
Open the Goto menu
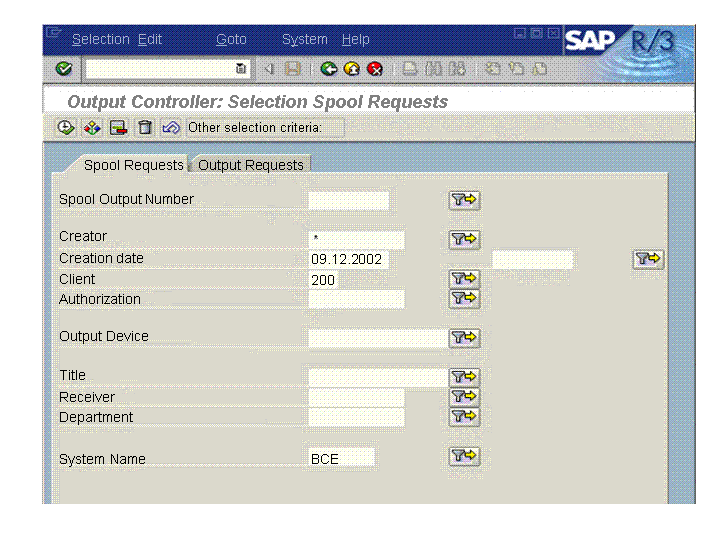tap(231, 39)
